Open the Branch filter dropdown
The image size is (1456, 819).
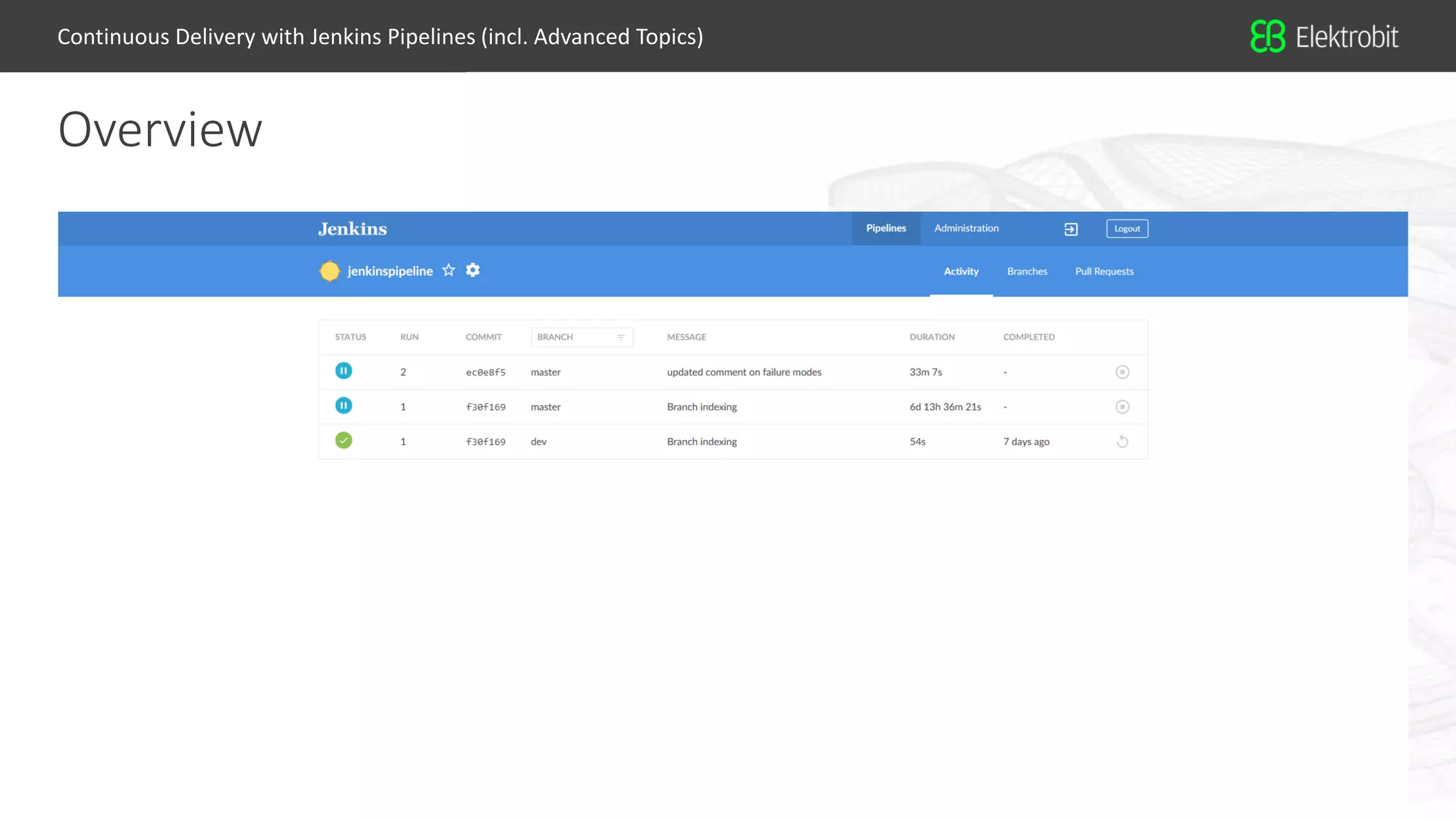[x=582, y=337]
